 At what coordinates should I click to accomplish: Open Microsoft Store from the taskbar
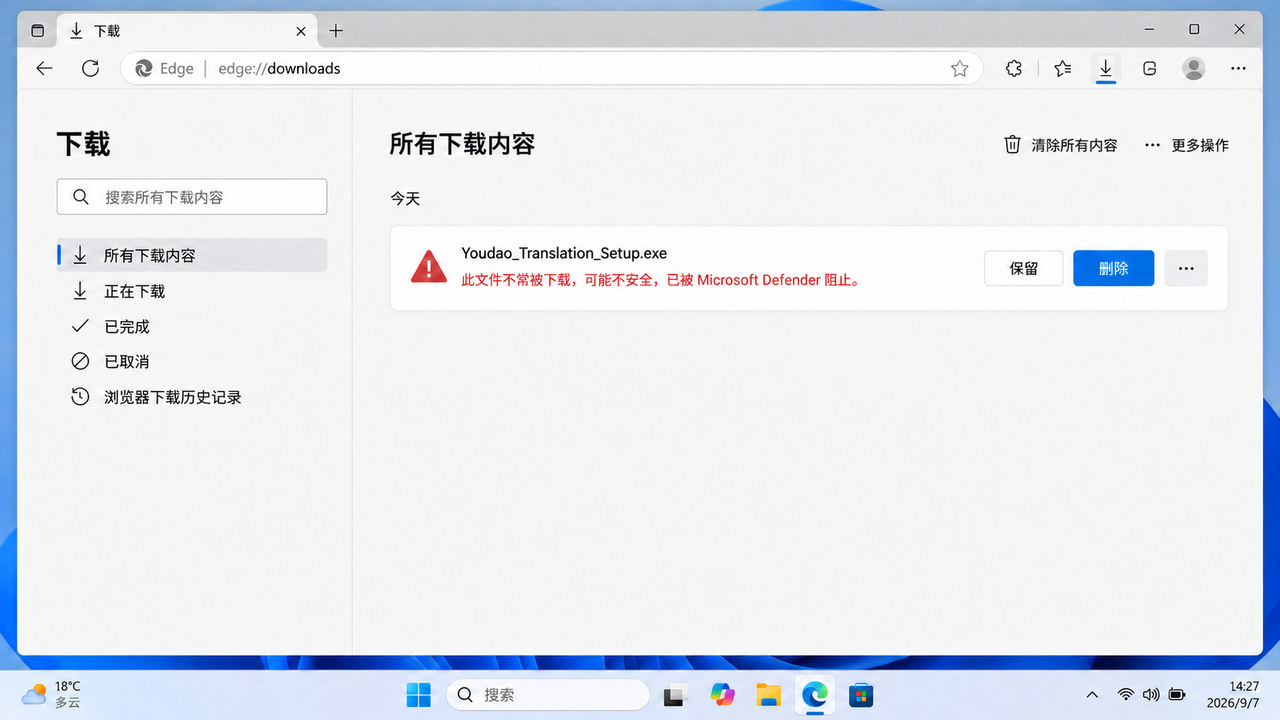[861, 694]
